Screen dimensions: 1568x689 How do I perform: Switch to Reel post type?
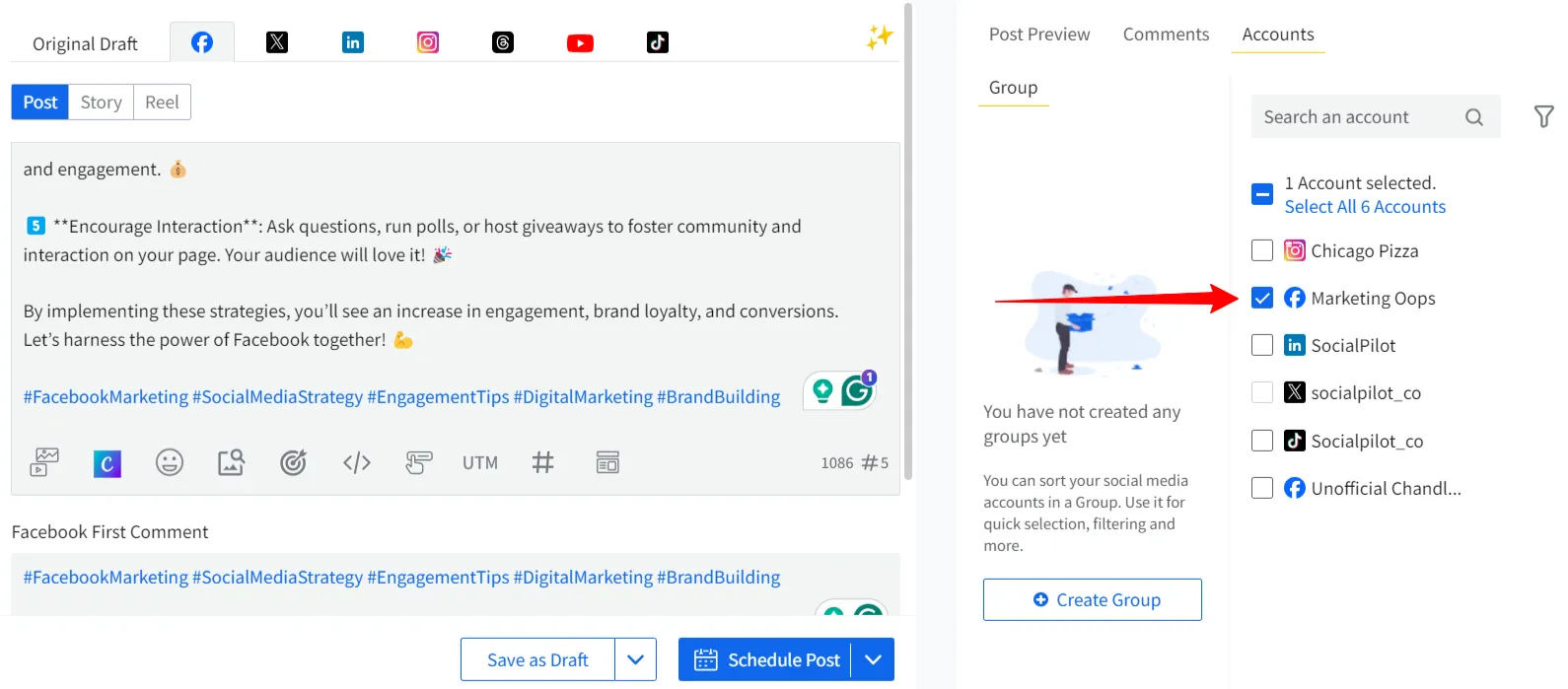point(162,102)
